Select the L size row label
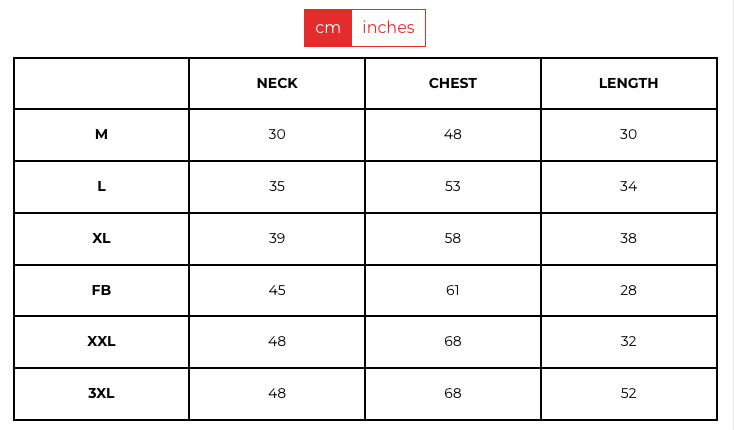This screenshot has height=430, width=734. (x=101, y=186)
